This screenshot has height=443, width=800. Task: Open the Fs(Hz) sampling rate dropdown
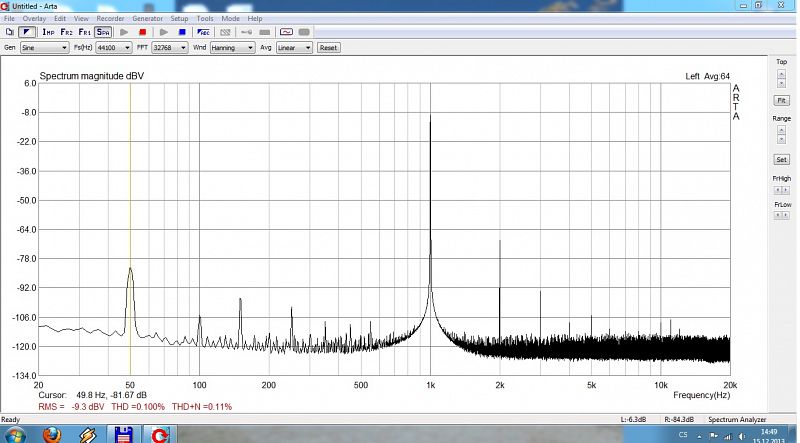[x=114, y=47]
